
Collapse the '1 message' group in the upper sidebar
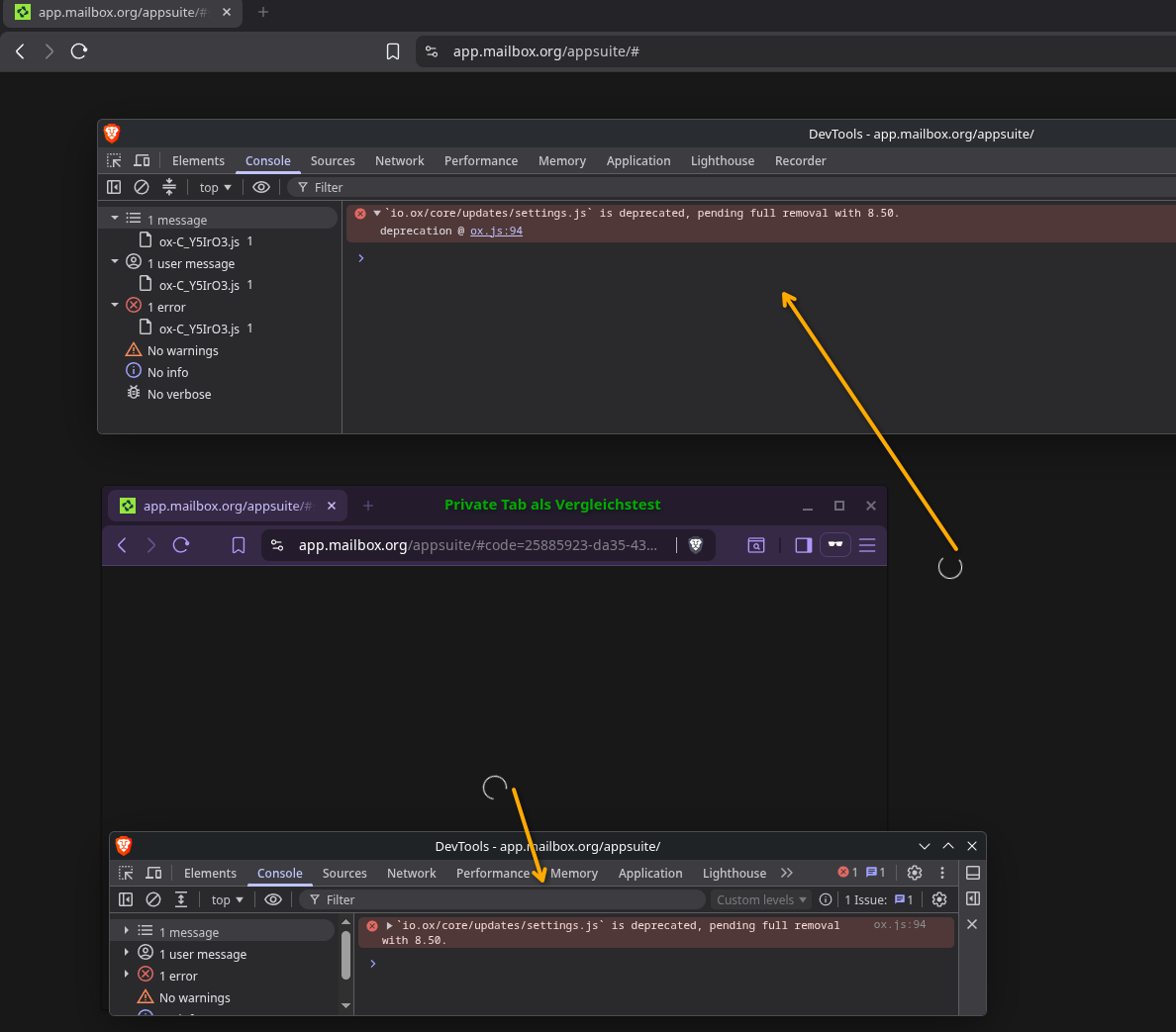pyautogui.click(x=115, y=218)
